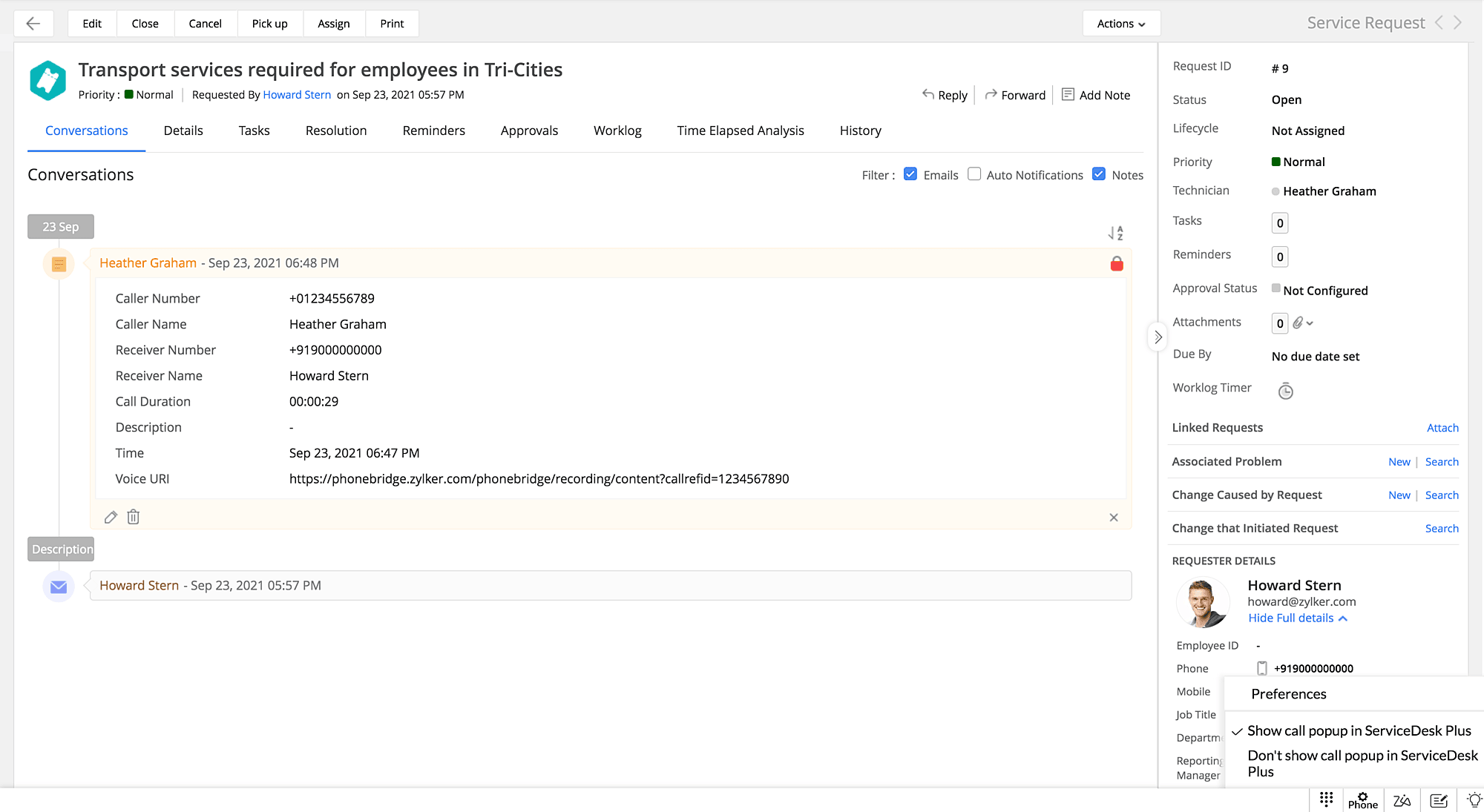Click the red lock icon on note
This screenshot has height=812, width=1484.
pos(1116,264)
